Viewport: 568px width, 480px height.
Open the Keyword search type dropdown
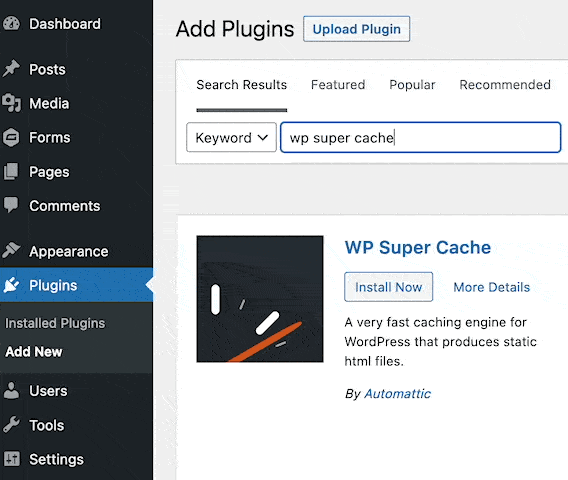pos(231,137)
